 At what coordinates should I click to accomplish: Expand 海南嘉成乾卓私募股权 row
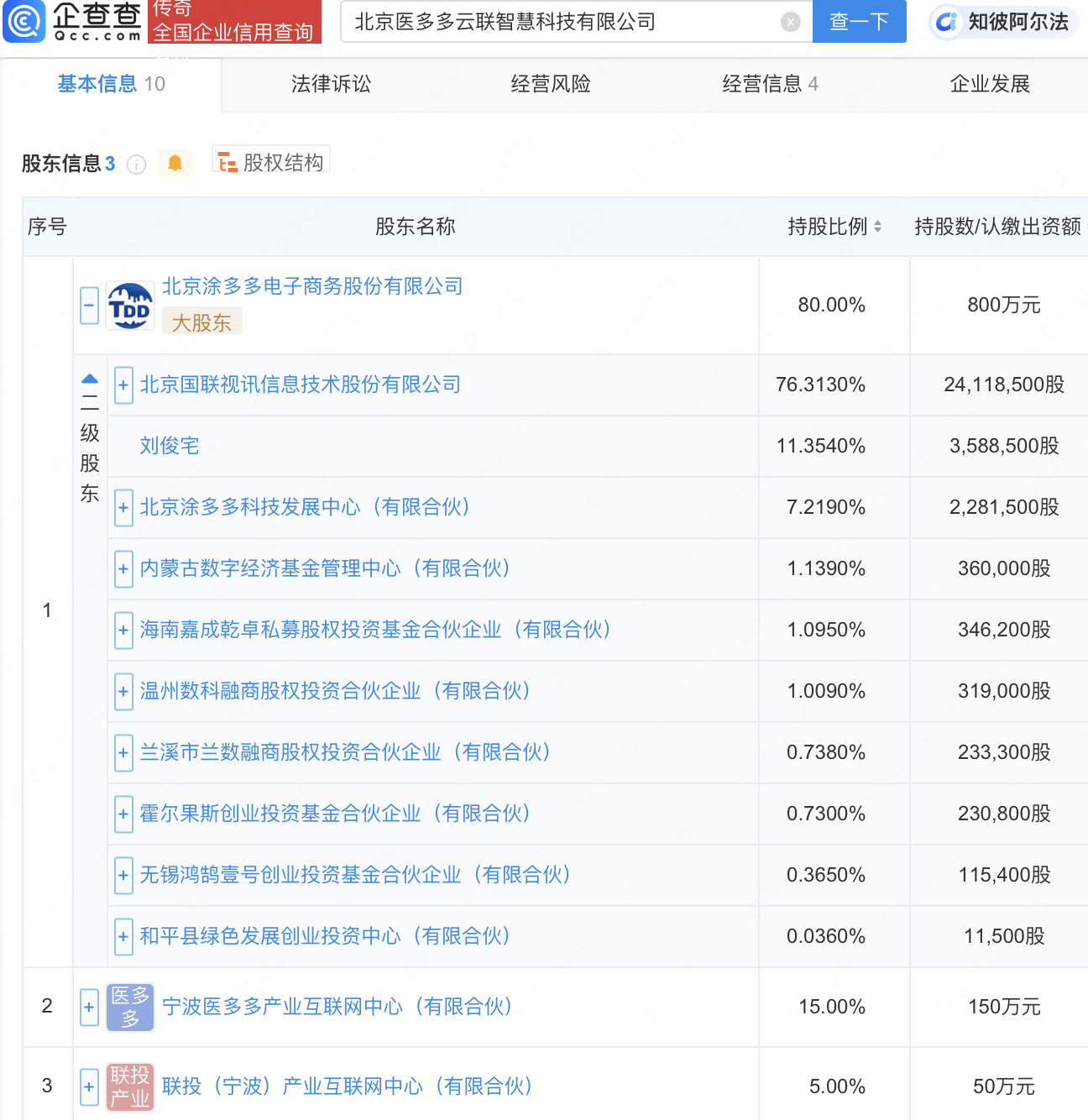123,630
